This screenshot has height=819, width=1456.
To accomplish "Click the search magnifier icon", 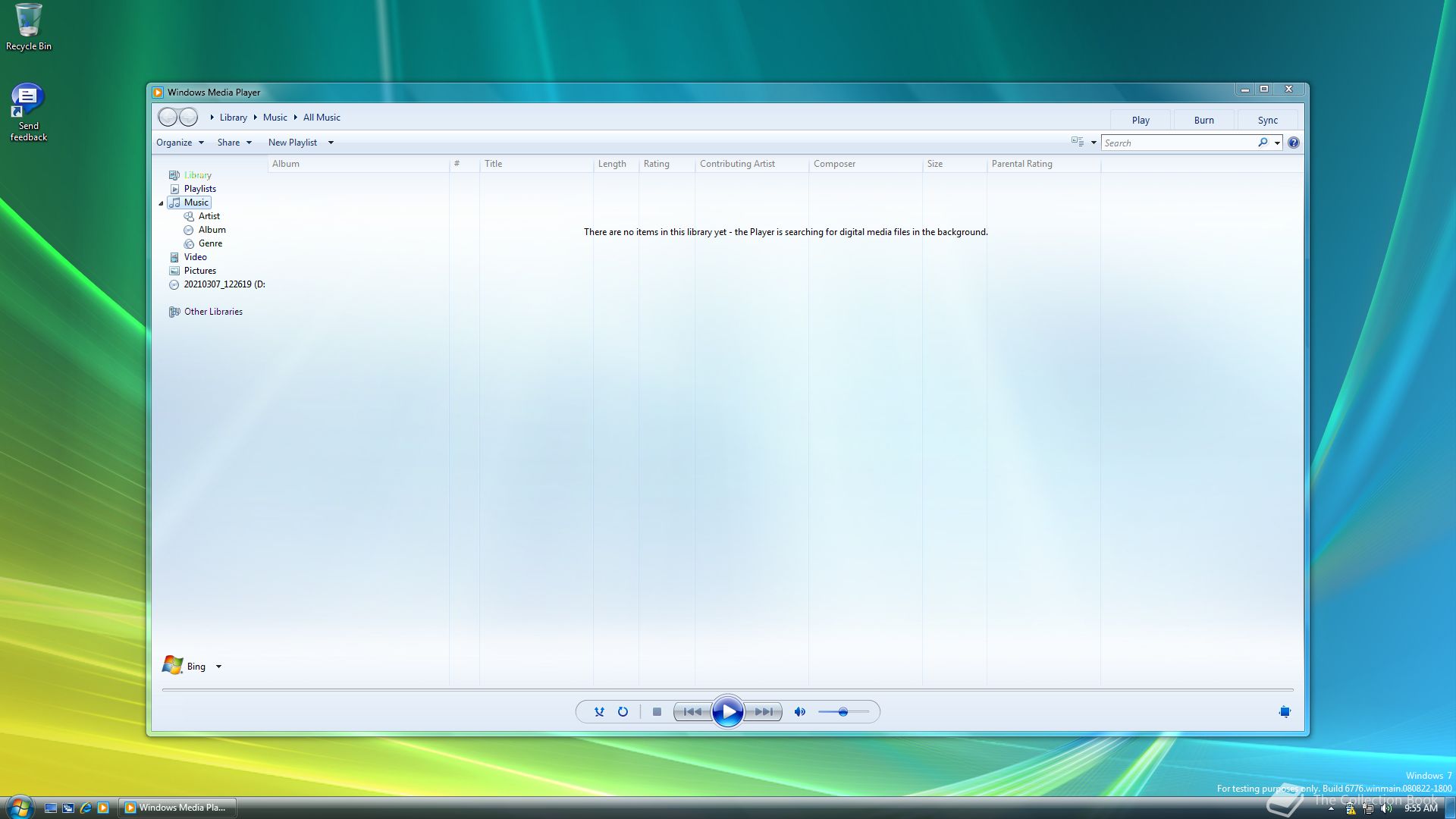I will coord(1263,143).
